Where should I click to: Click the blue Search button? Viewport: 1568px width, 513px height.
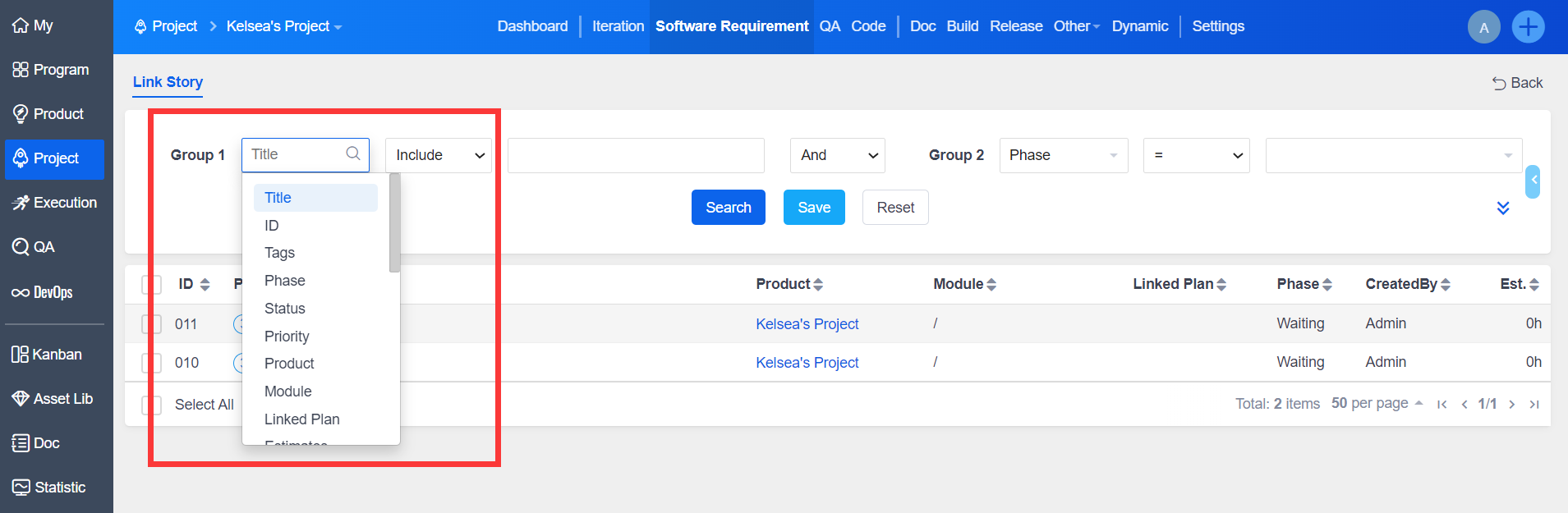pos(728,208)
